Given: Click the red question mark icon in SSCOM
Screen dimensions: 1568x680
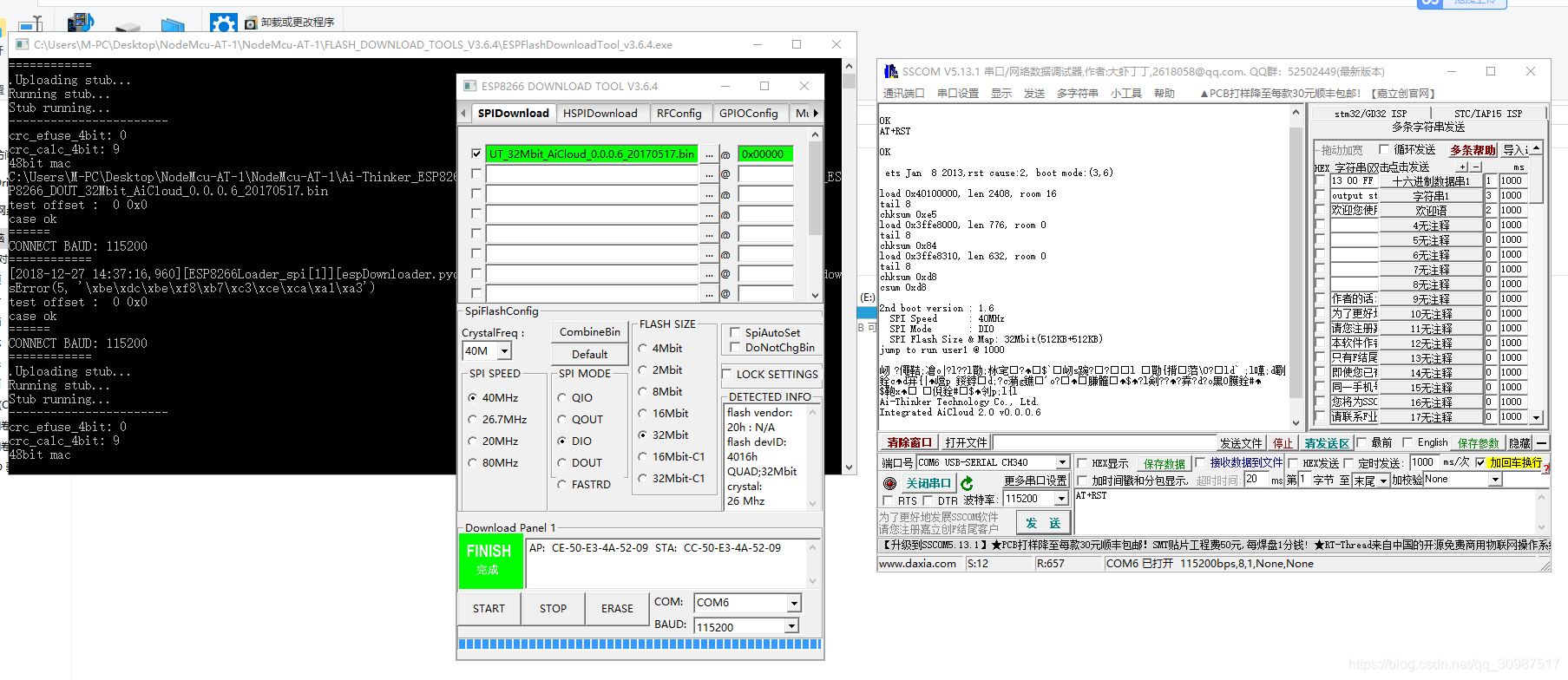Looking at the screenshot, I should click(x=1546, y=468).
